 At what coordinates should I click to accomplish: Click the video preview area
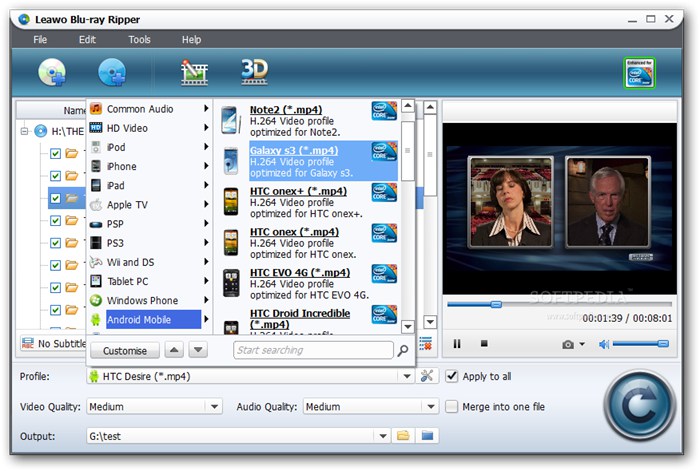(559, 208)
